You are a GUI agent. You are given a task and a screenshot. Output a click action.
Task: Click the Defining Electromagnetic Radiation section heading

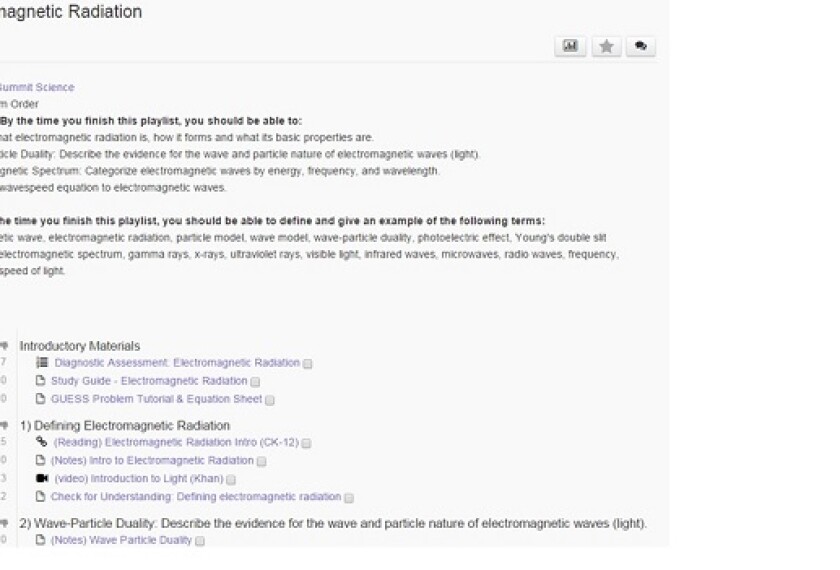125,425
